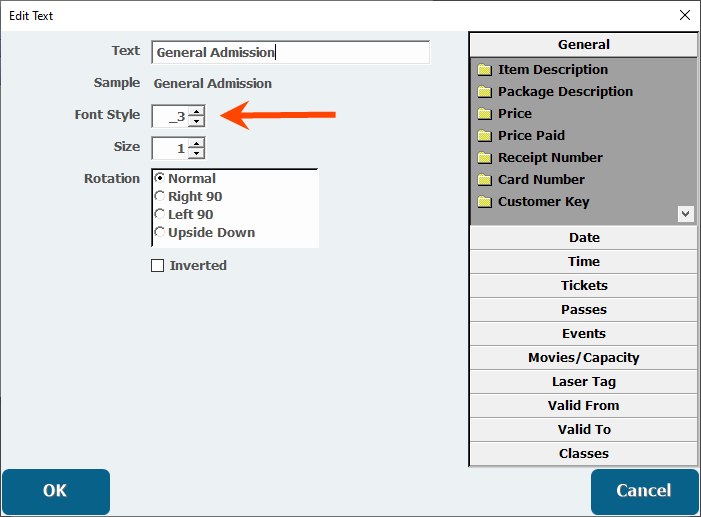Select the Price Paid folder icon
The image size is (701, 517).
[485, 136]
